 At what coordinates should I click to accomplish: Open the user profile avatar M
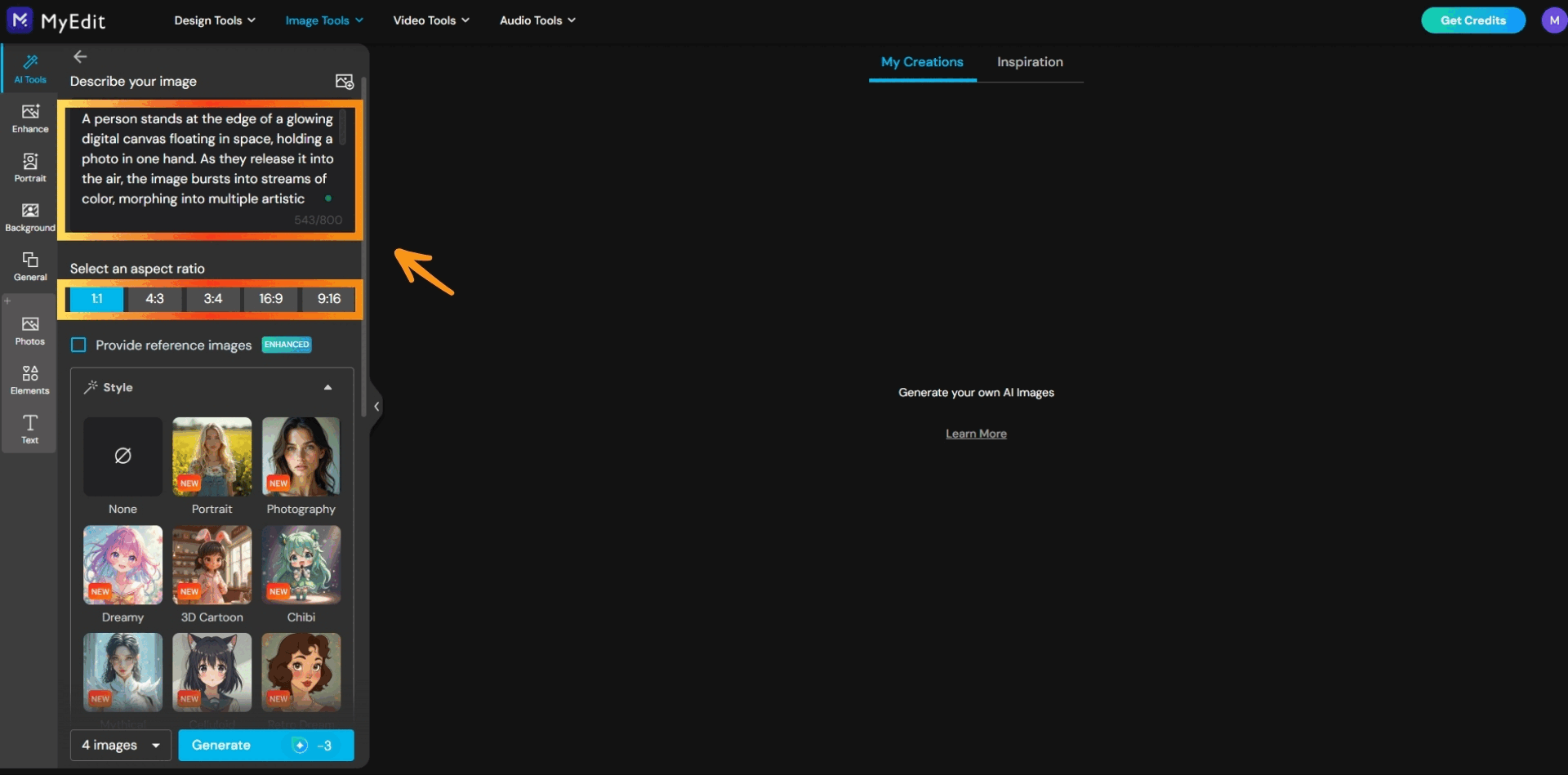(x=1554, y=20)
